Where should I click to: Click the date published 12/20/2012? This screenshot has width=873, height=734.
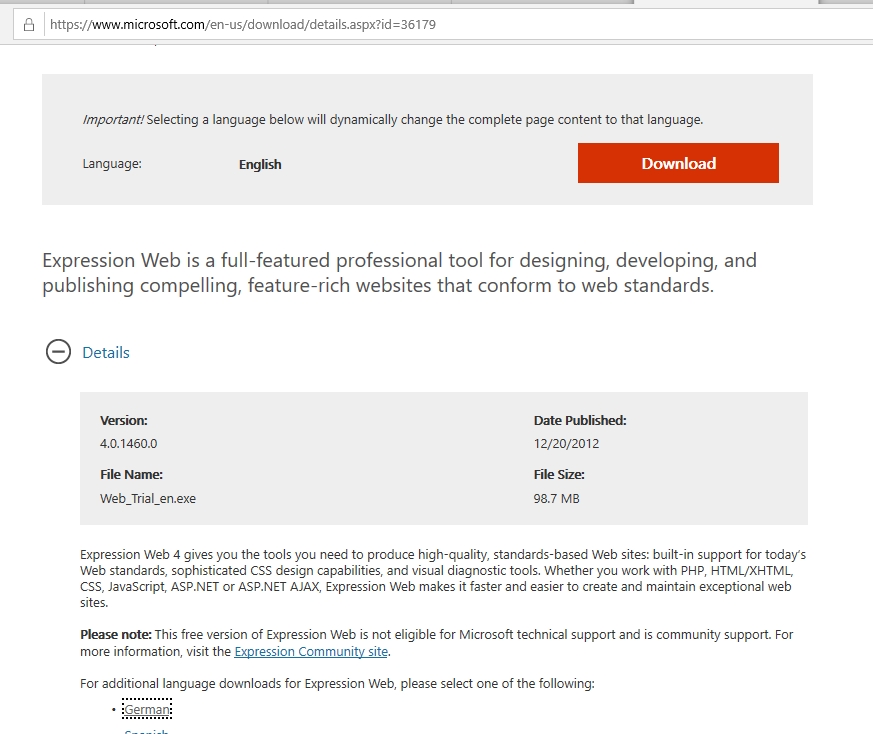[x=566, y=444]
